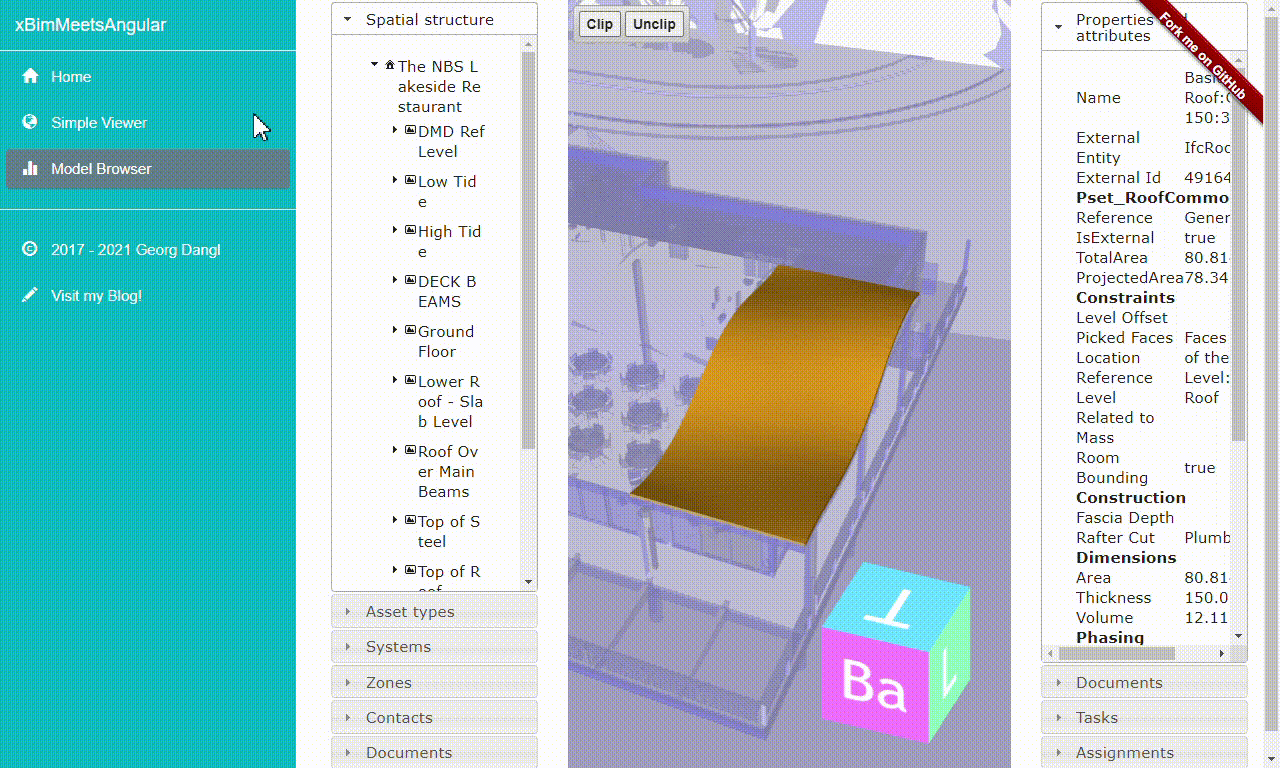The image size is (1280, 768).
Task: Collapse the Spatial structure panel
Action: [434, 19]
